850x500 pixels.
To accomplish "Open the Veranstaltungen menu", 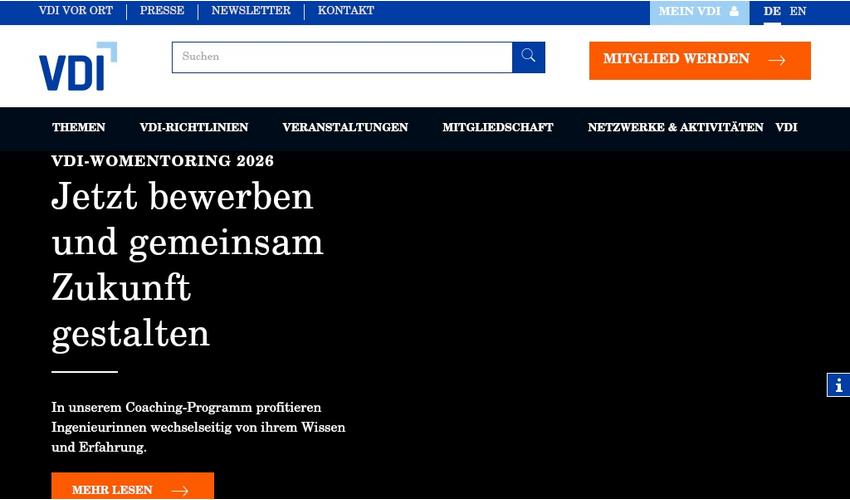I will pyautogui.click(x=345, y=127).
